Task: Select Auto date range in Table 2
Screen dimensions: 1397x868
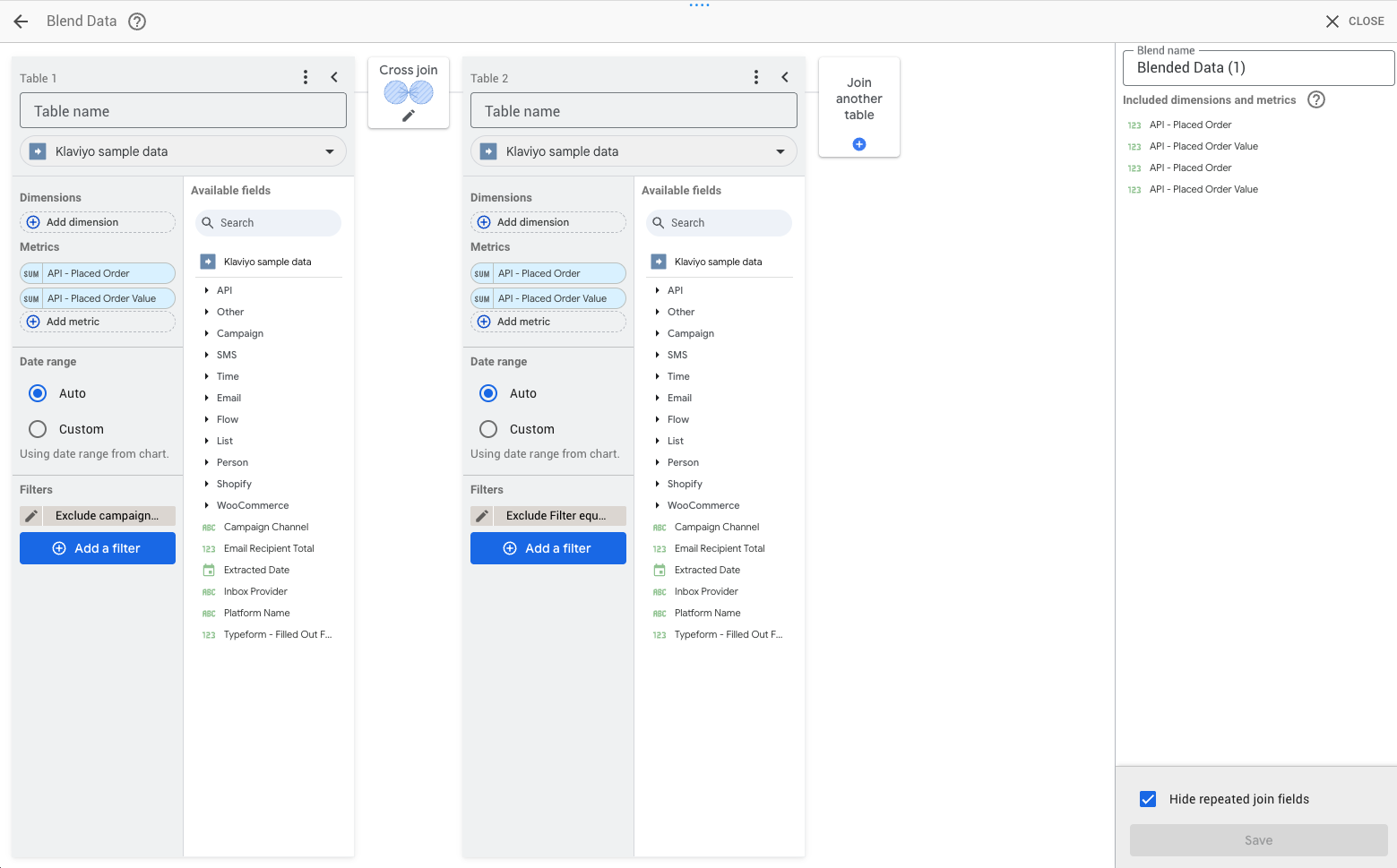Action: [488, 393]
